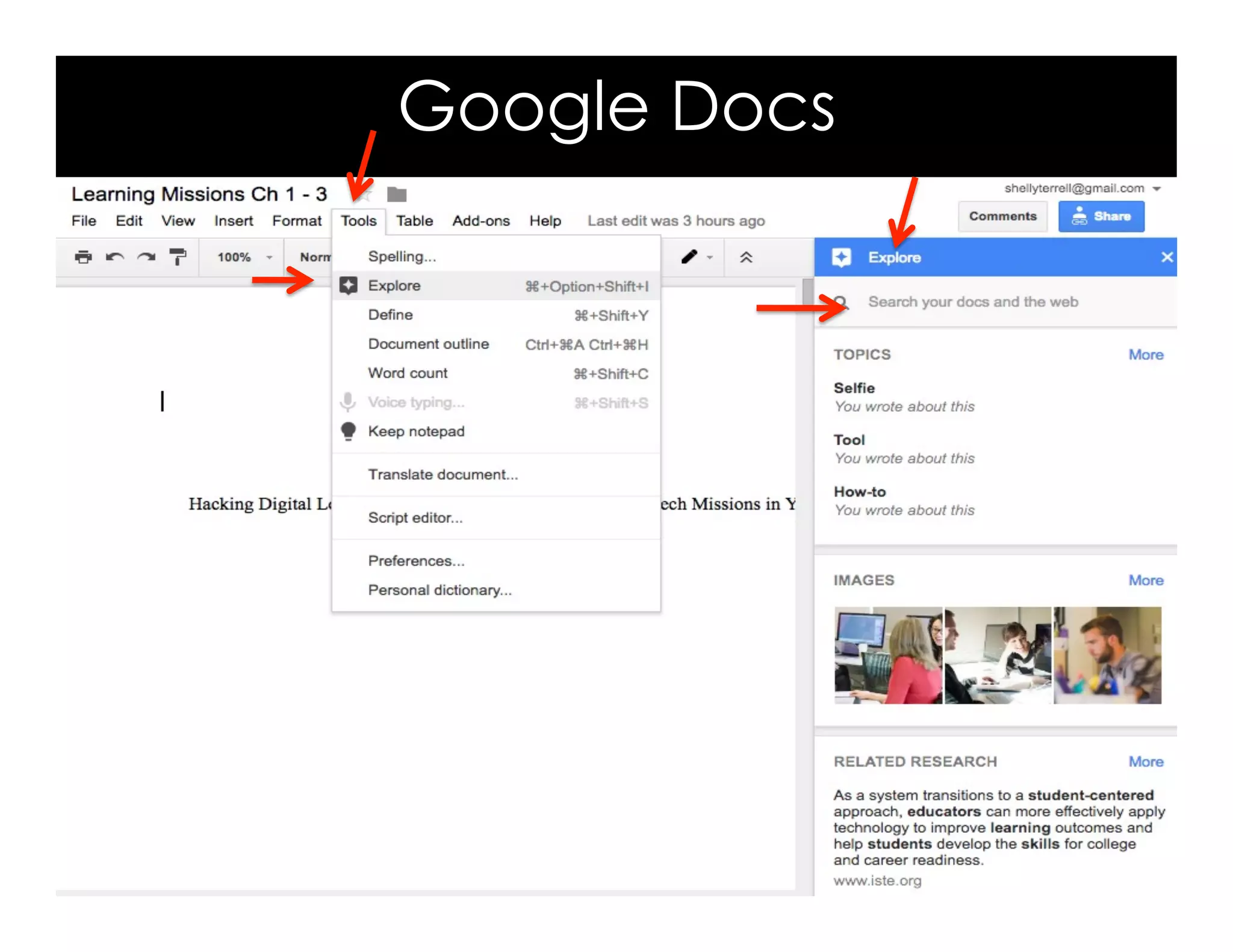
Task: Select image of woman at computer monitors
Action: tap(888, 655)
